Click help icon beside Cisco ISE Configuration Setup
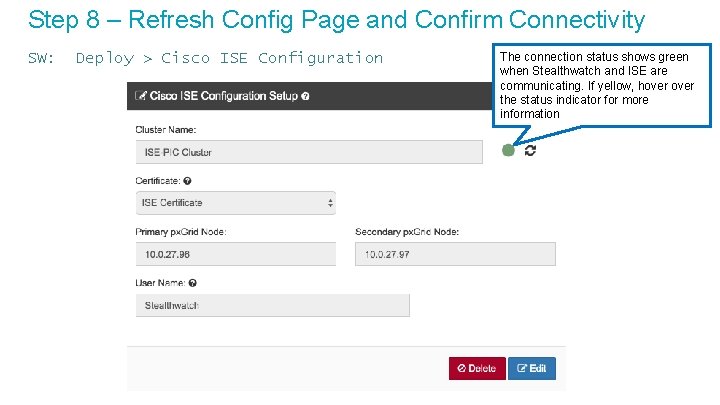The height and width of the screenshot is (405, 720). (305, 96)
